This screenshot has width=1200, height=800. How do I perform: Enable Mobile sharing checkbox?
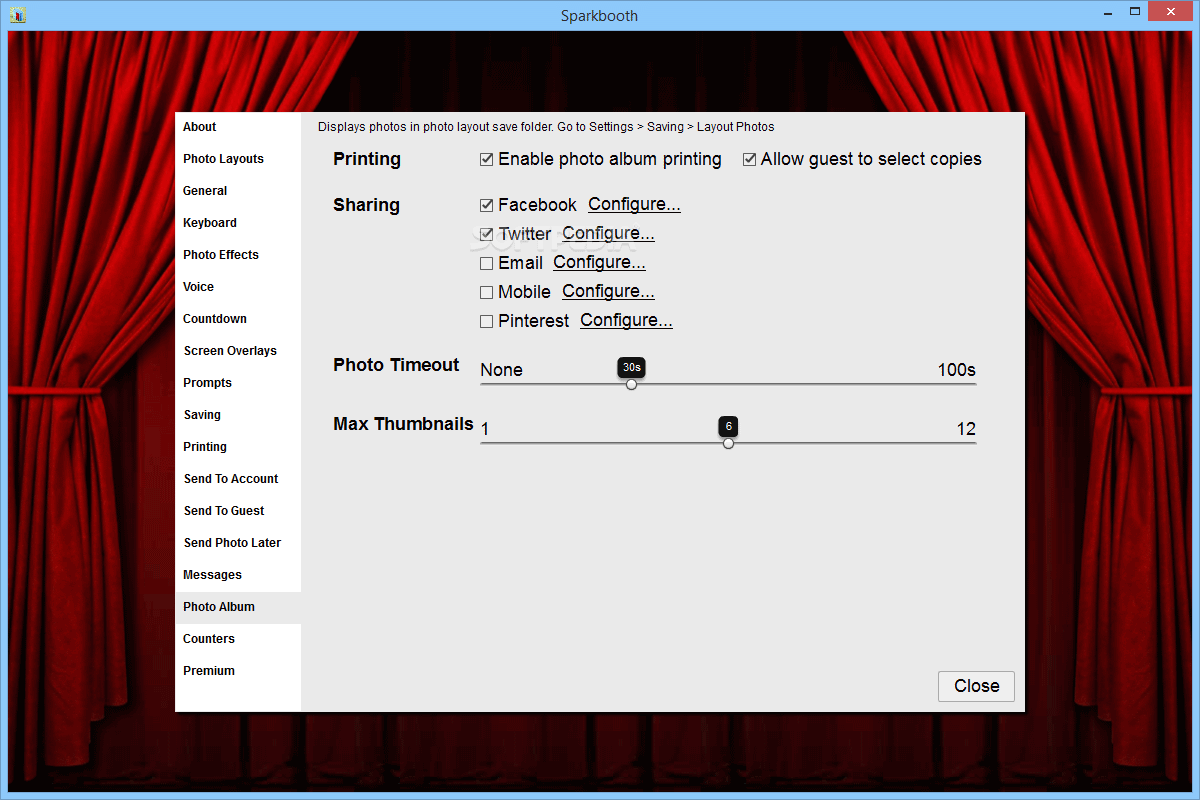coord(487,292)
